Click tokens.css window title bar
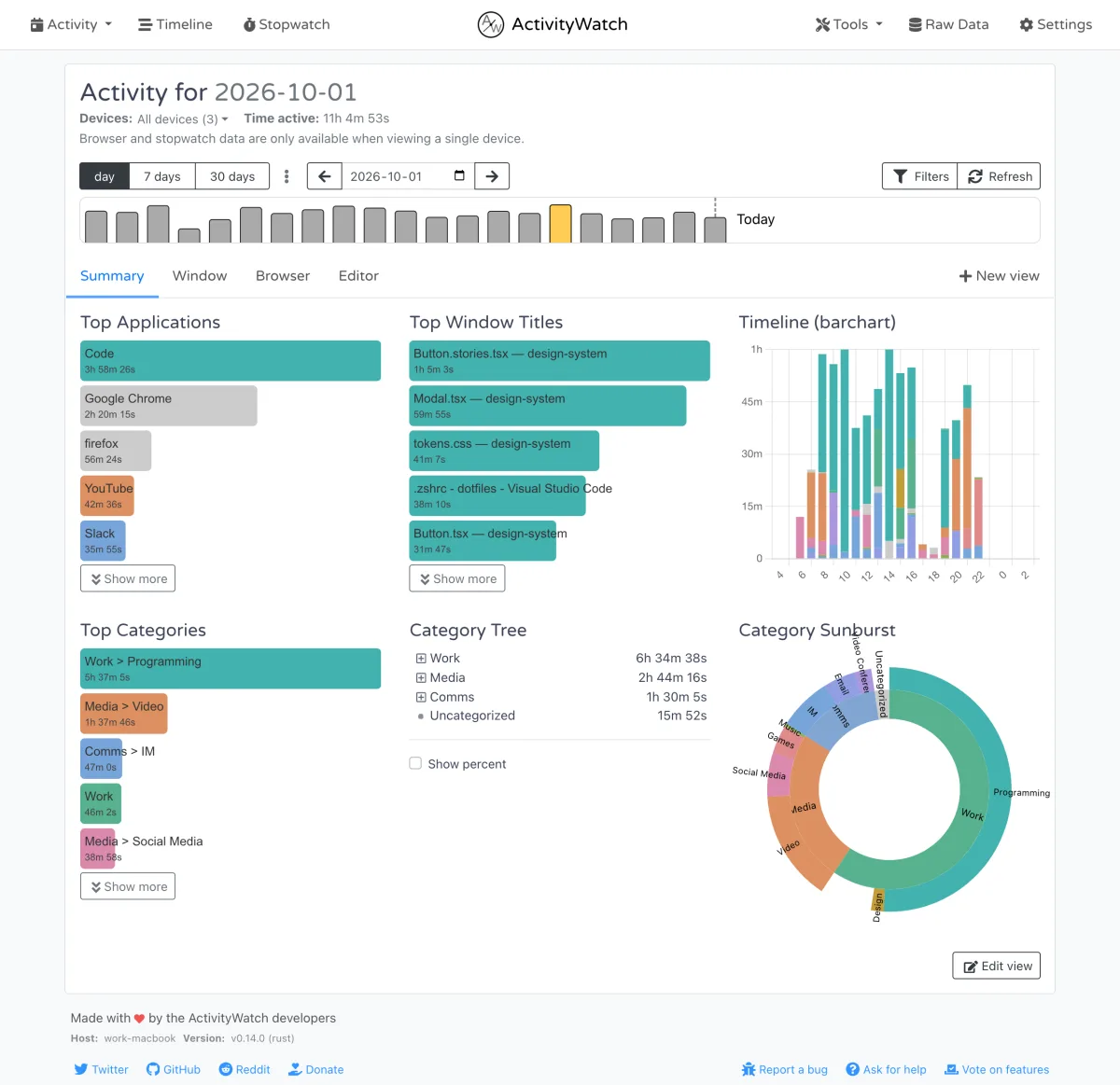This screenshot has width=1120, height=1085. [x=504, y=451]
